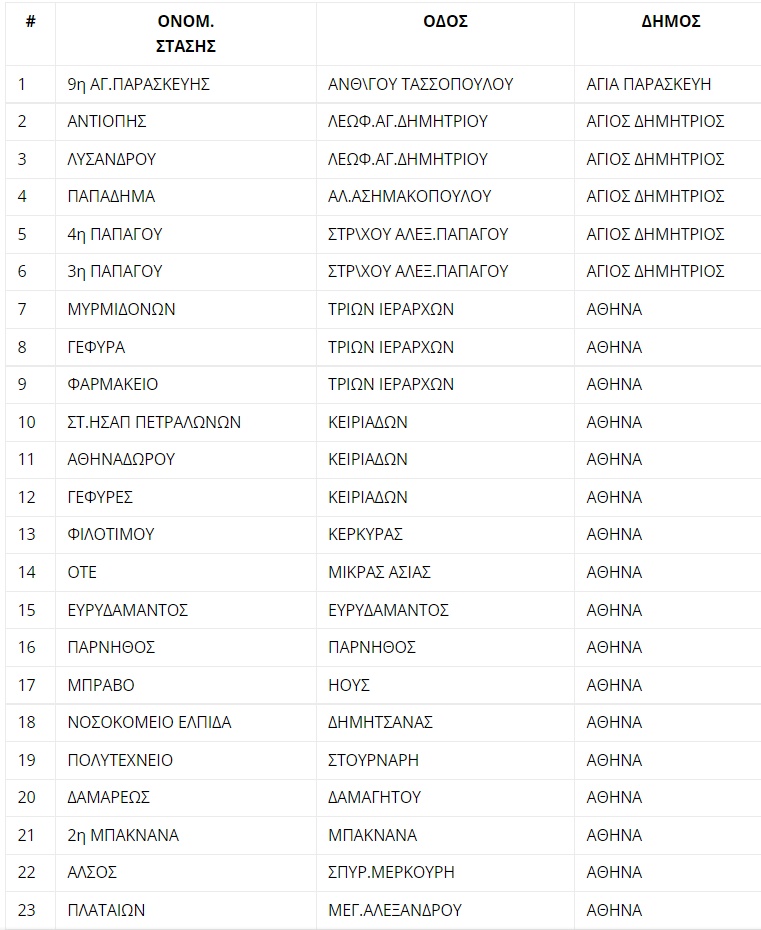The image size is (761, 930).
Task: Select the ΠΟΛΥΤΕΧΝΕΙΟ stop row
Action: 383,760
